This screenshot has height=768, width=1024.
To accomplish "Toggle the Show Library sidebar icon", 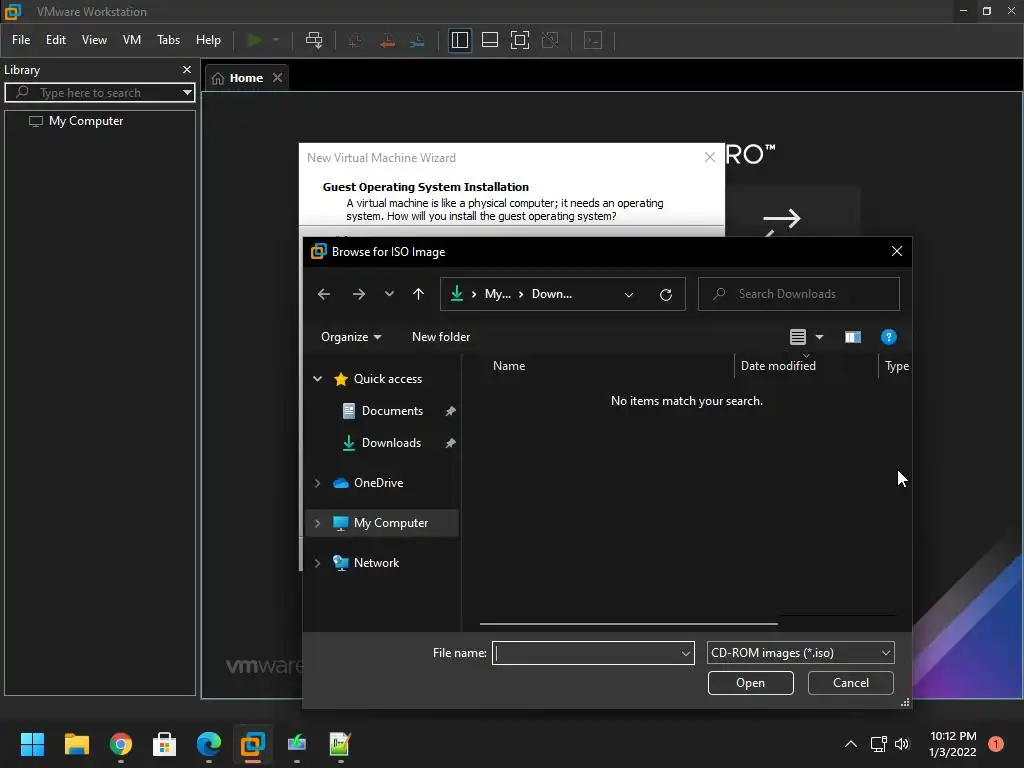I will coord(460,40).
